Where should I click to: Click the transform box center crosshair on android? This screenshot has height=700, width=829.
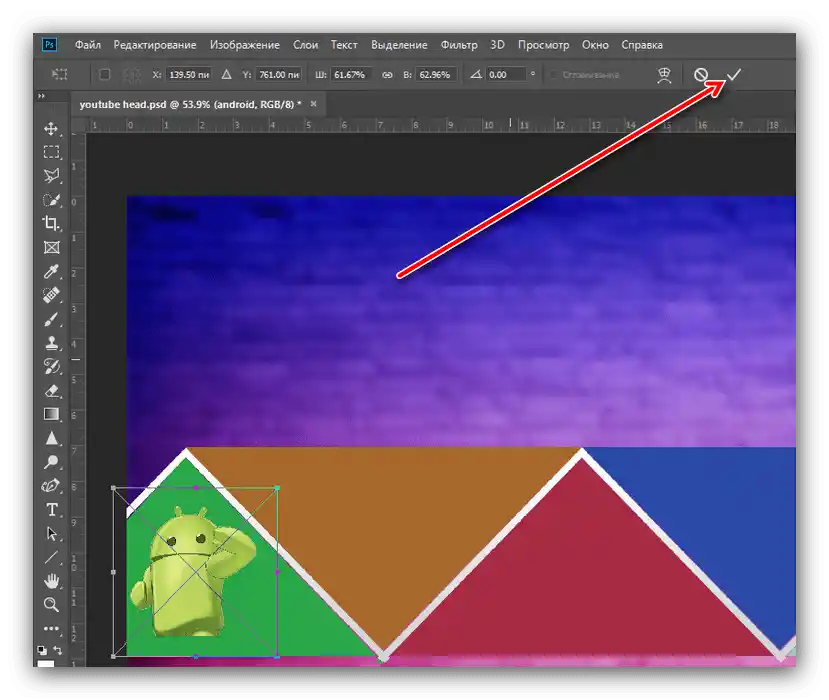coord(196,572)
